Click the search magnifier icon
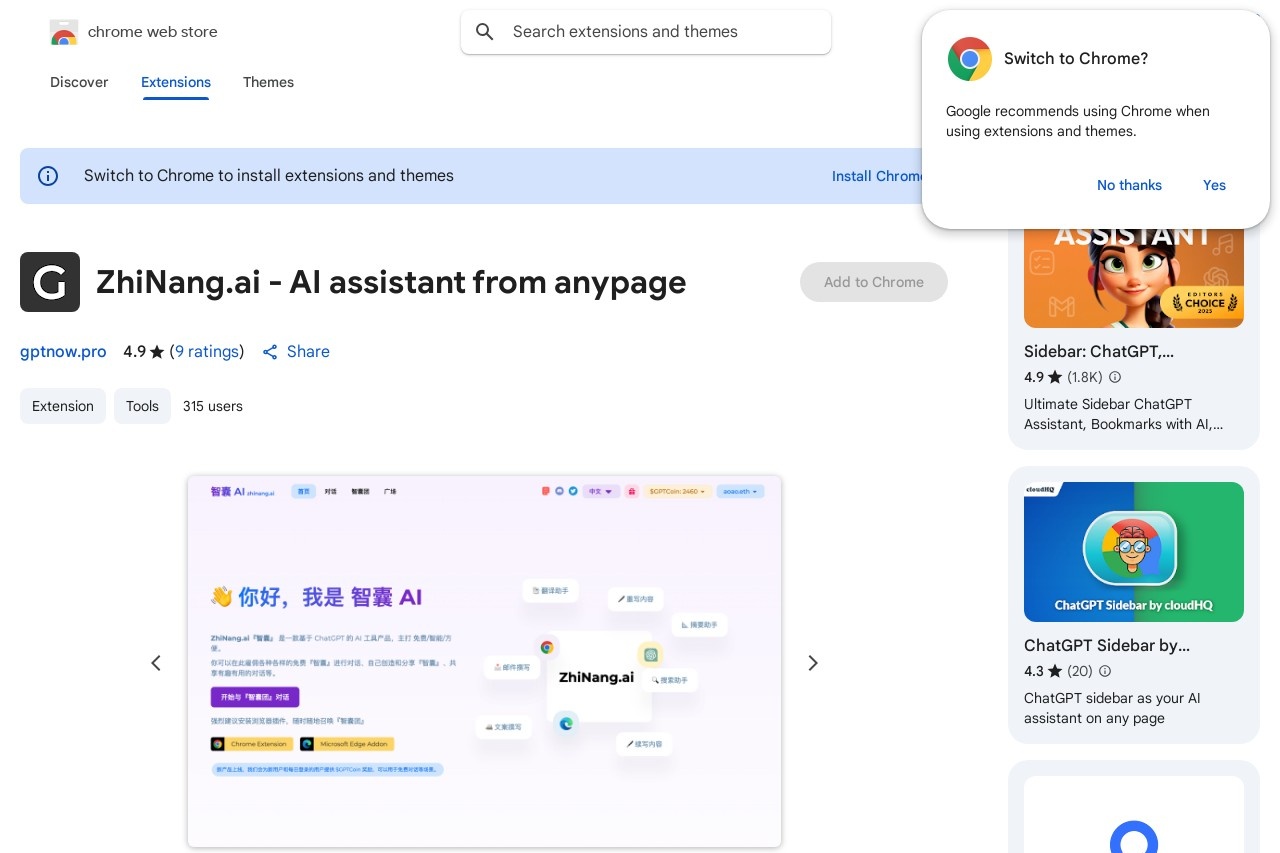Screen dimensions: 1280x853 pyautogui.click(x=485, y=32)
